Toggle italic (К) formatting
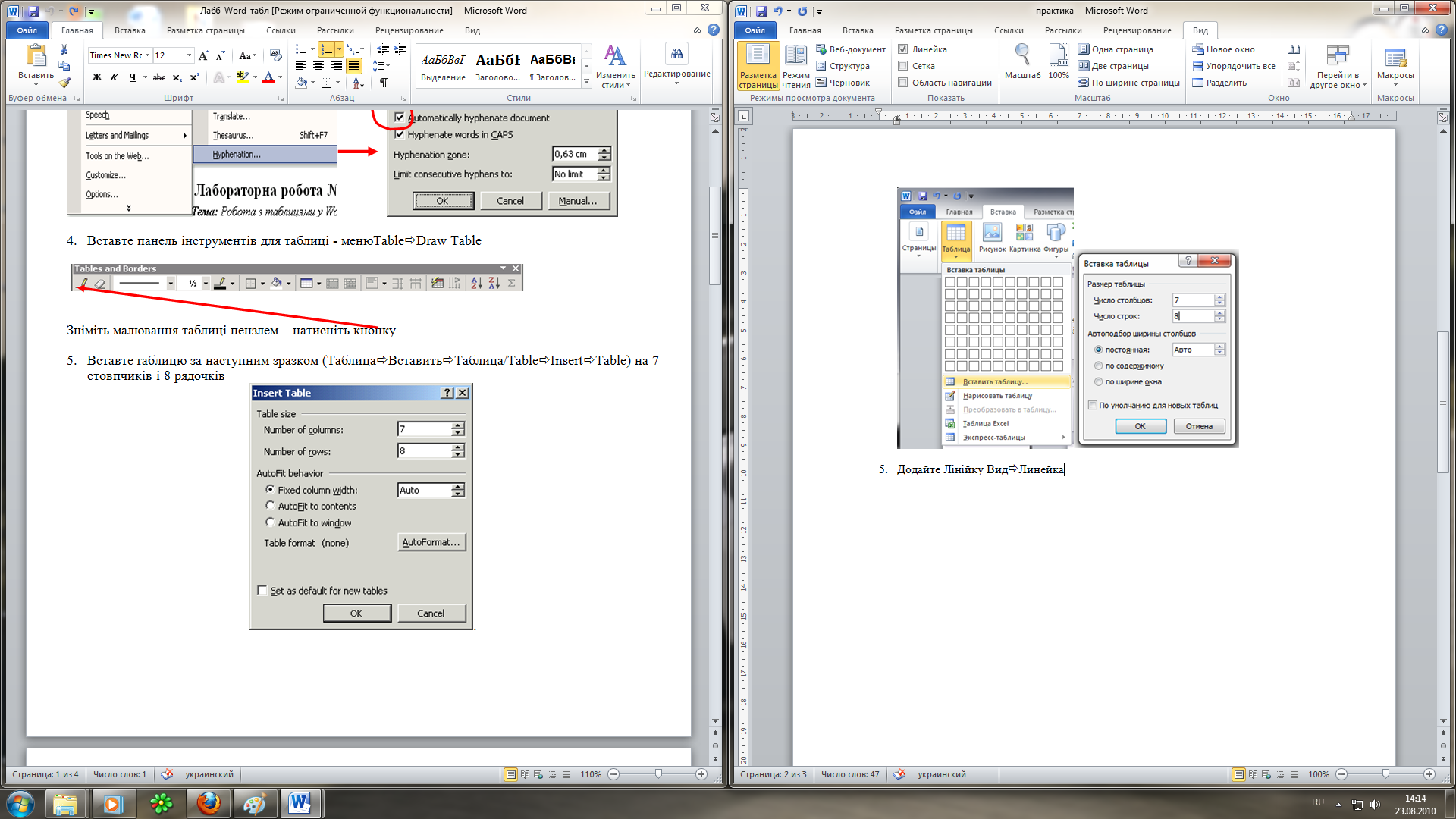1456x819 pixels. pos(114,77)
